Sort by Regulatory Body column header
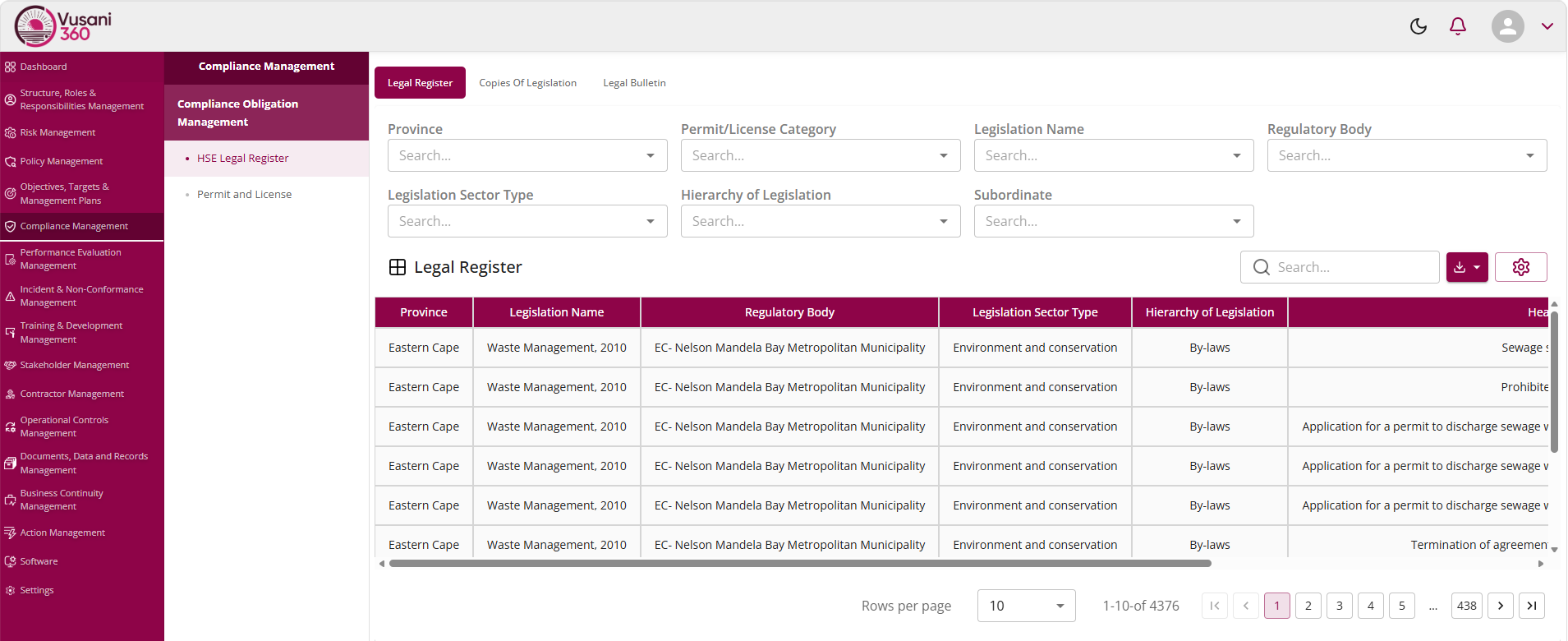The width and height of the screenshot is (1568, 641). pos(789,312)
